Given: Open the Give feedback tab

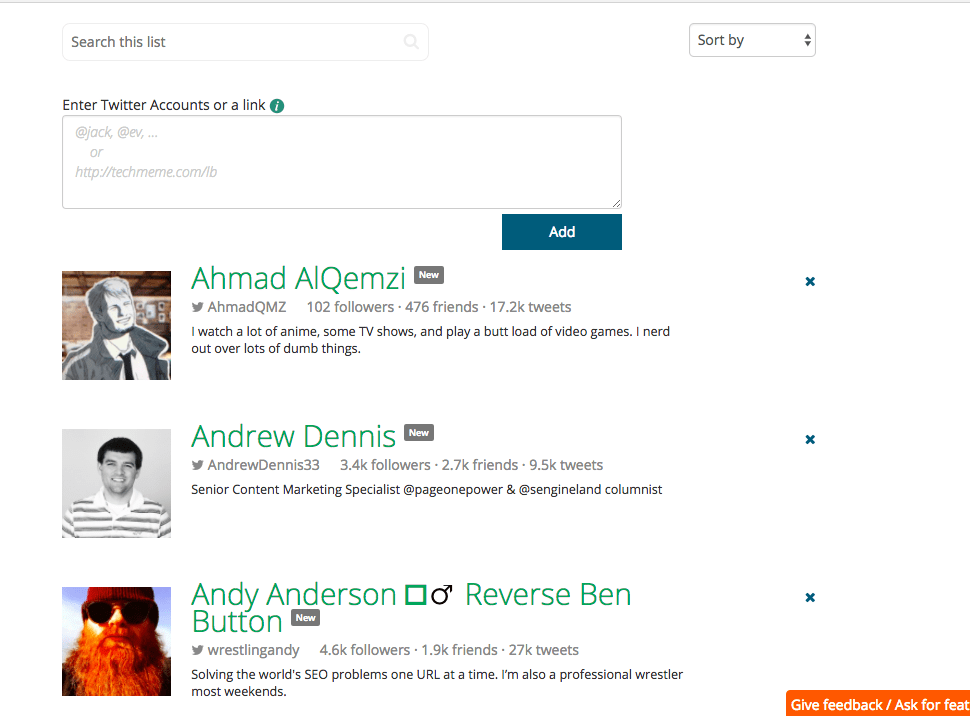Looking at the screenshot, I should (878, 704).
